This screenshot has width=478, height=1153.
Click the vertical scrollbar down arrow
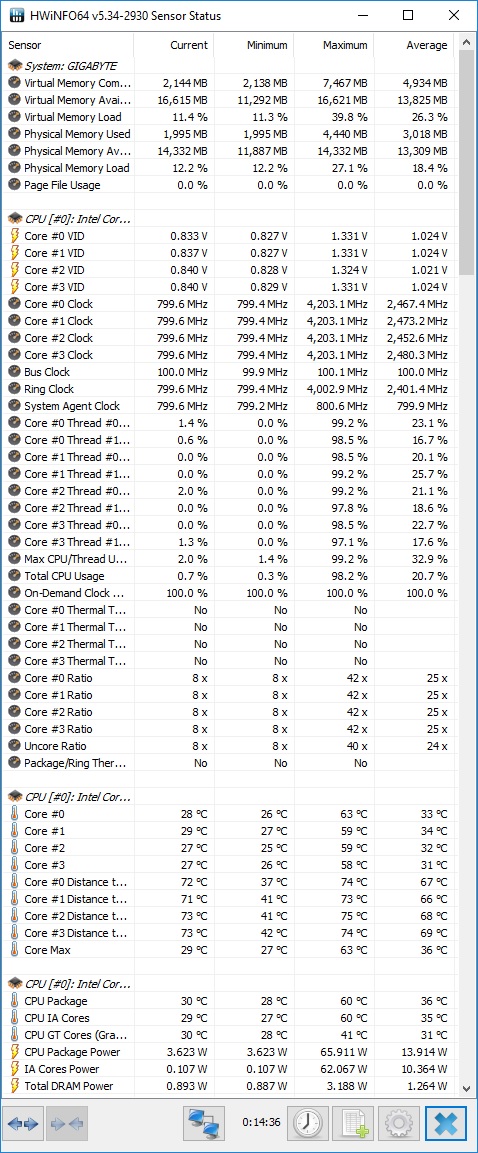tap(466, 1088)
